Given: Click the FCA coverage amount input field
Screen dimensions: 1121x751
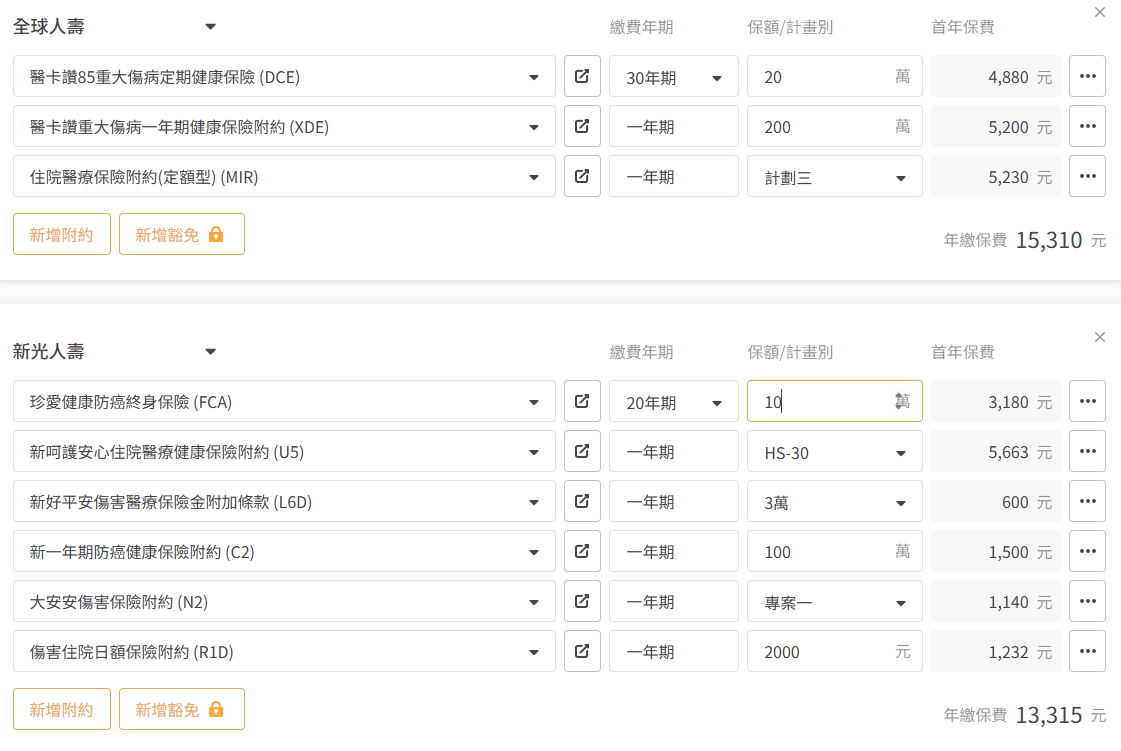Looking at the screenshot, I should [820, 402].
